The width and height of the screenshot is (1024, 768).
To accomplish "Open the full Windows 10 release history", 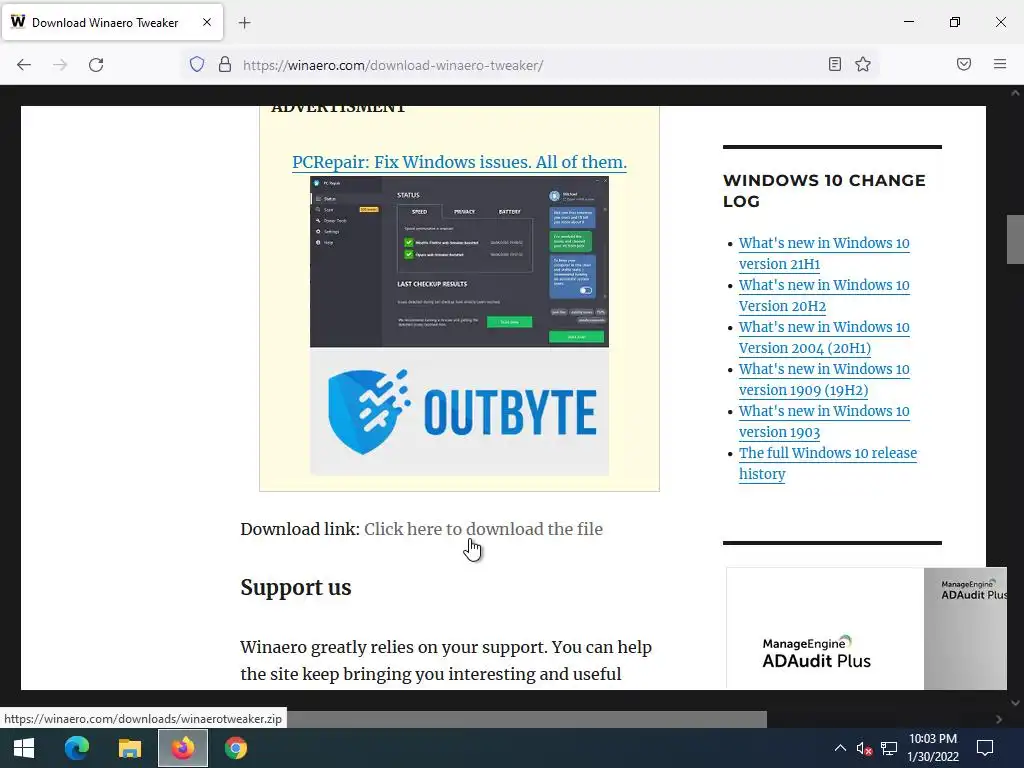I will point(827,463).
